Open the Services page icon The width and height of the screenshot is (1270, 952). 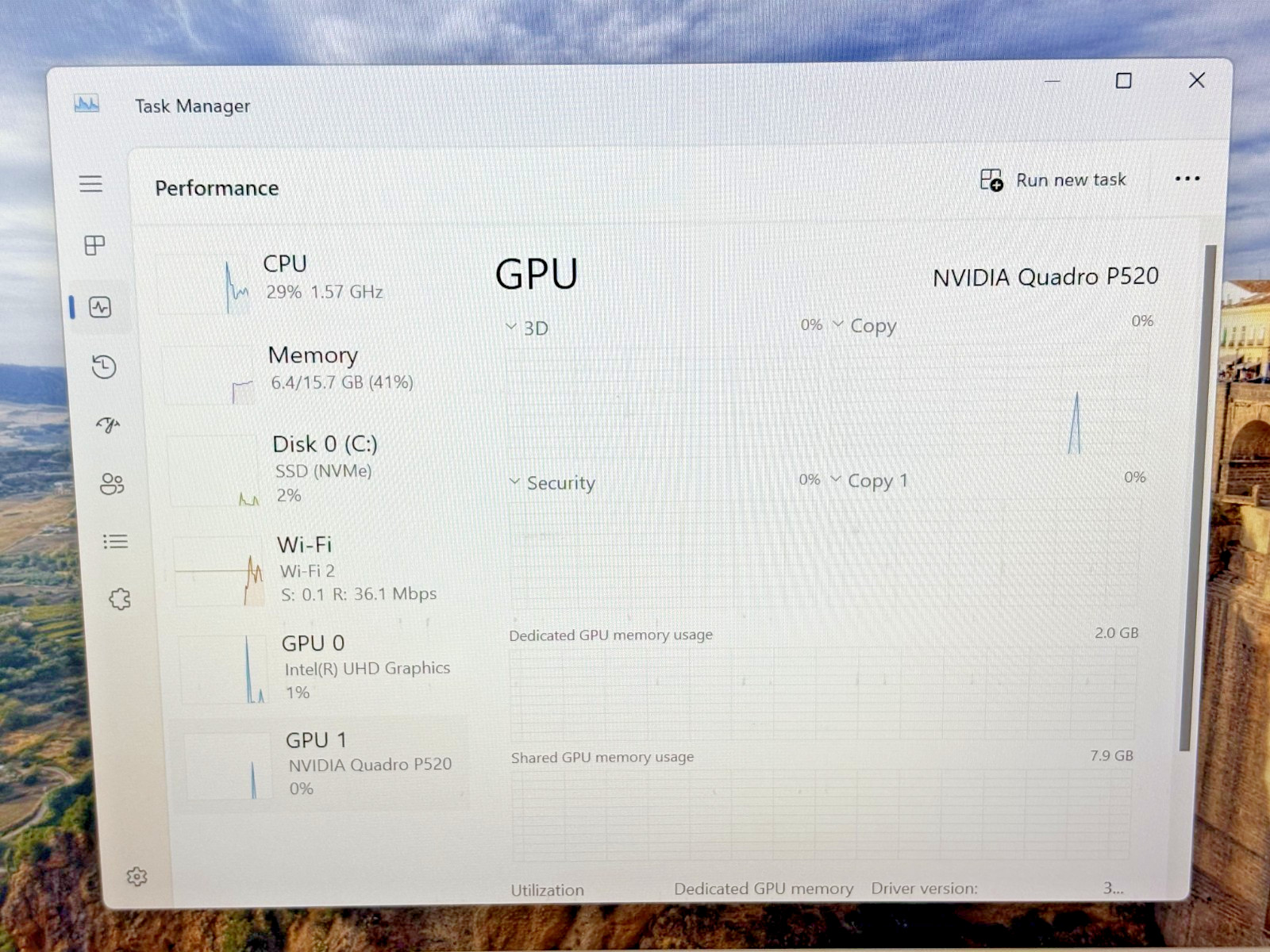click(x=120, y=599)
